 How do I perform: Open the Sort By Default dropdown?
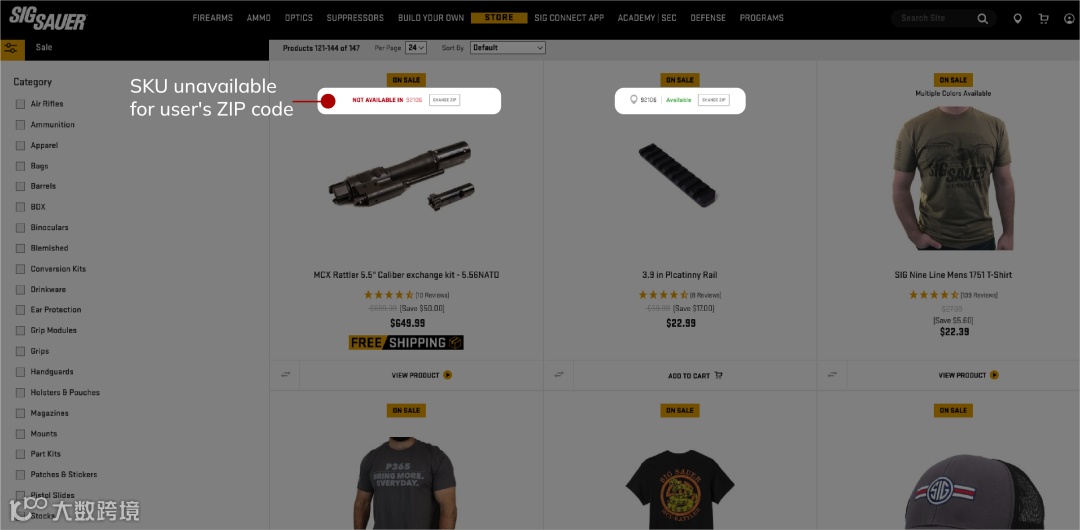(x=508, y=48)
